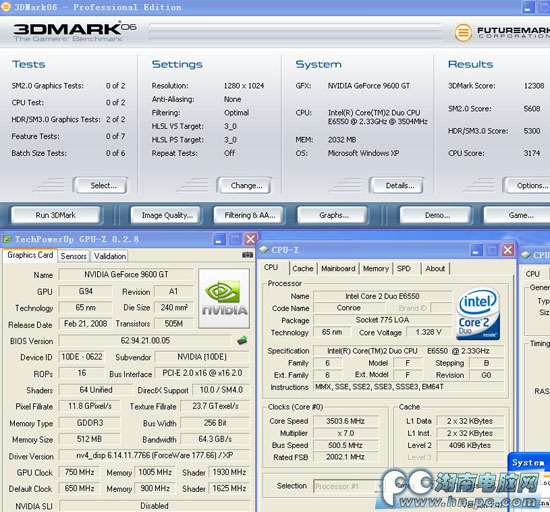
Task: Minimize the 3DMark06 window
Action: [528, 7]
